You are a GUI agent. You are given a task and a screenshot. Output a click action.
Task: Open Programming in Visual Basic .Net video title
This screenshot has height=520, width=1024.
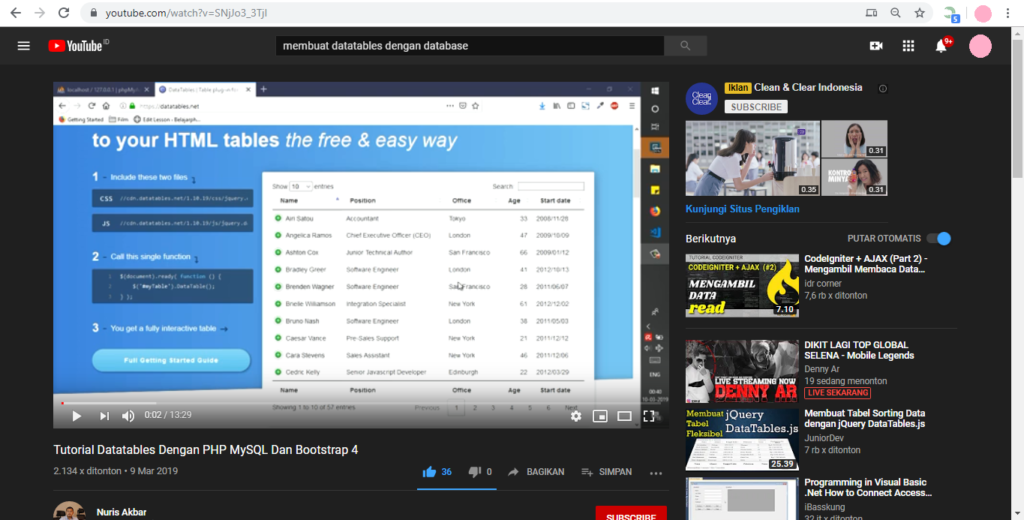868,487
